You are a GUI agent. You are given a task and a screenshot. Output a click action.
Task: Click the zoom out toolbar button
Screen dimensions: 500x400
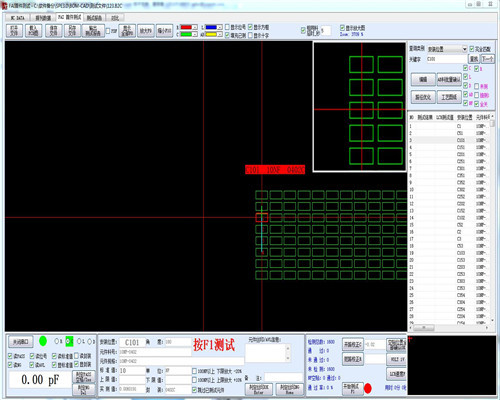coord(164,31)
